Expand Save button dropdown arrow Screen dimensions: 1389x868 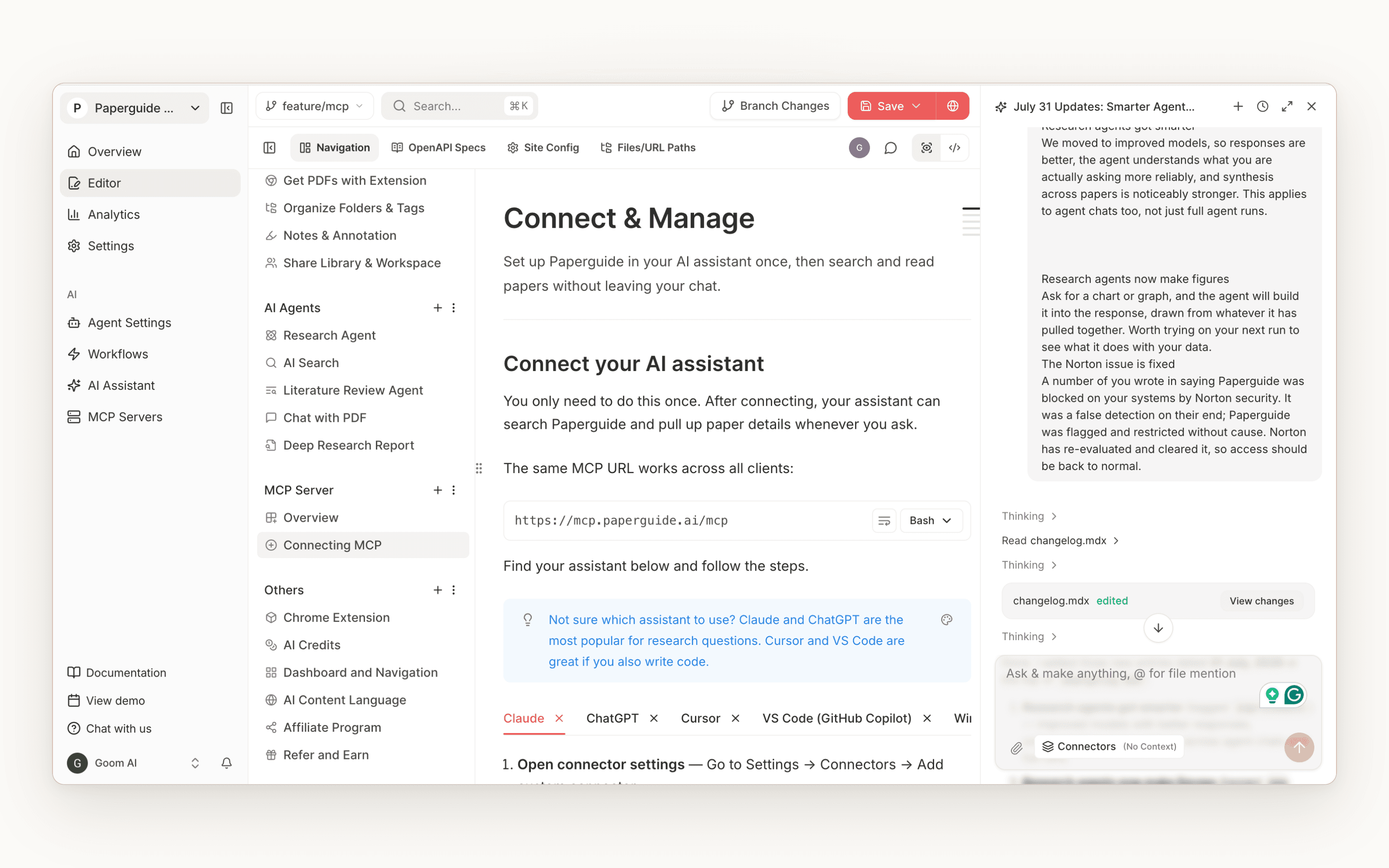pos(917,106)
